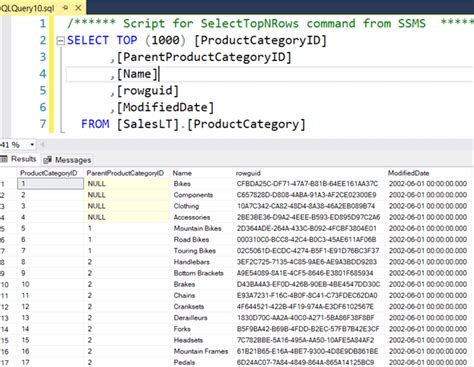474x367 pixels.
Task: Select the Bottom Brackets name cell
Action: (x=198, y=273)
